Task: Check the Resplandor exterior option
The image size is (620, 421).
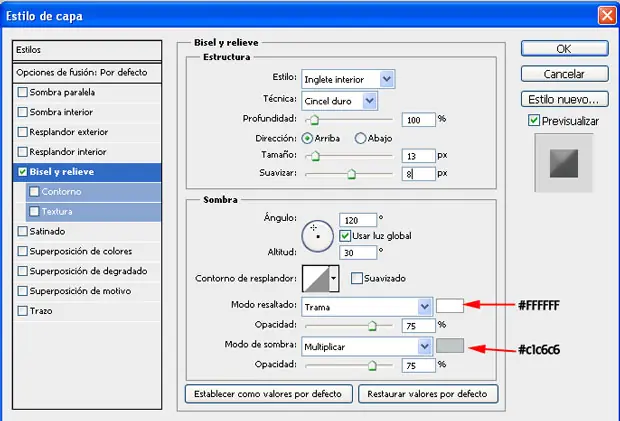Action: point(23,132)
